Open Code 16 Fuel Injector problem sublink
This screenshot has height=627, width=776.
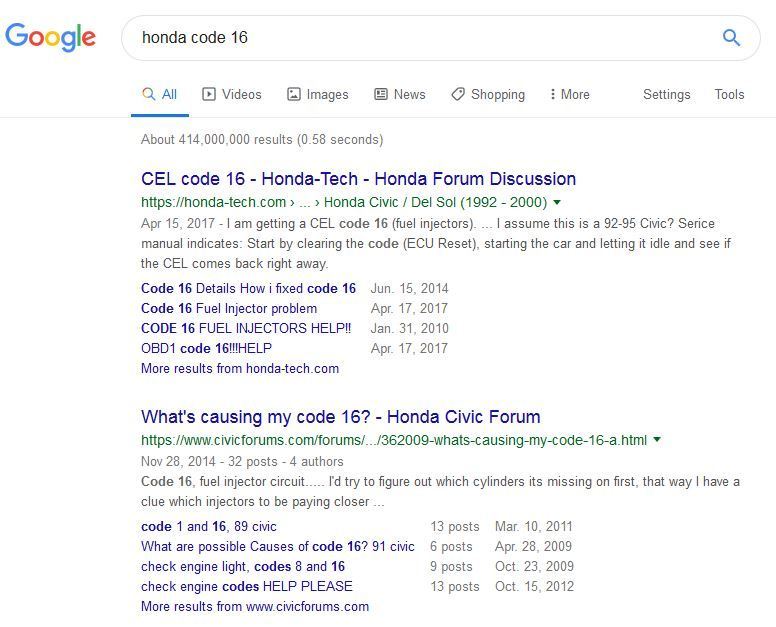click(228, 308)
